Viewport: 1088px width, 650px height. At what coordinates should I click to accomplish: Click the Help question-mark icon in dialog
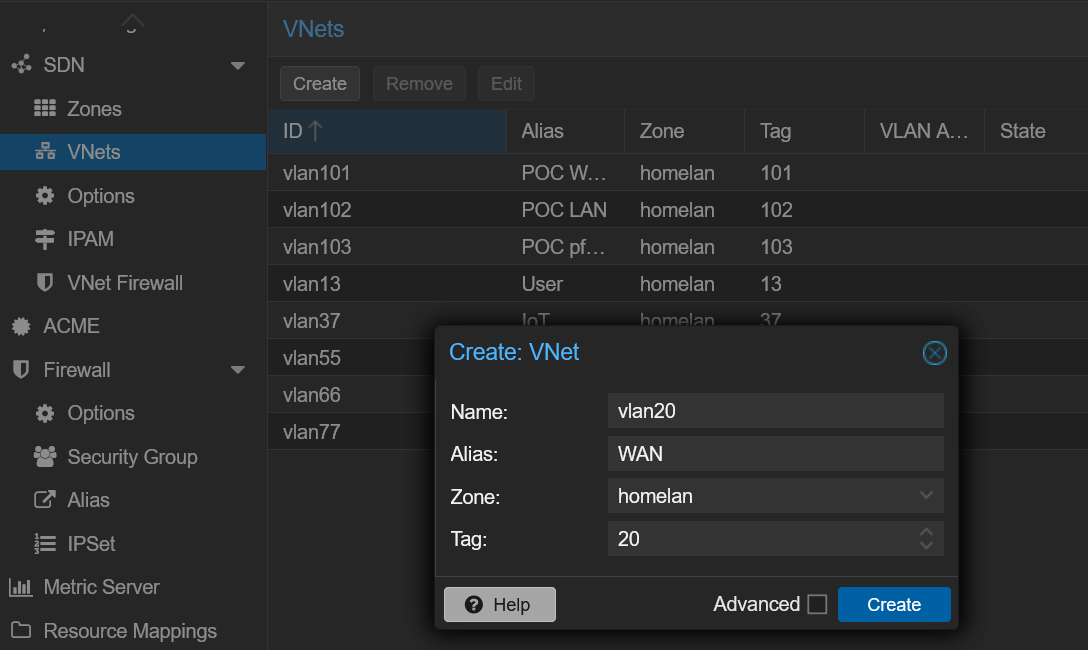[x=473, y=604]
